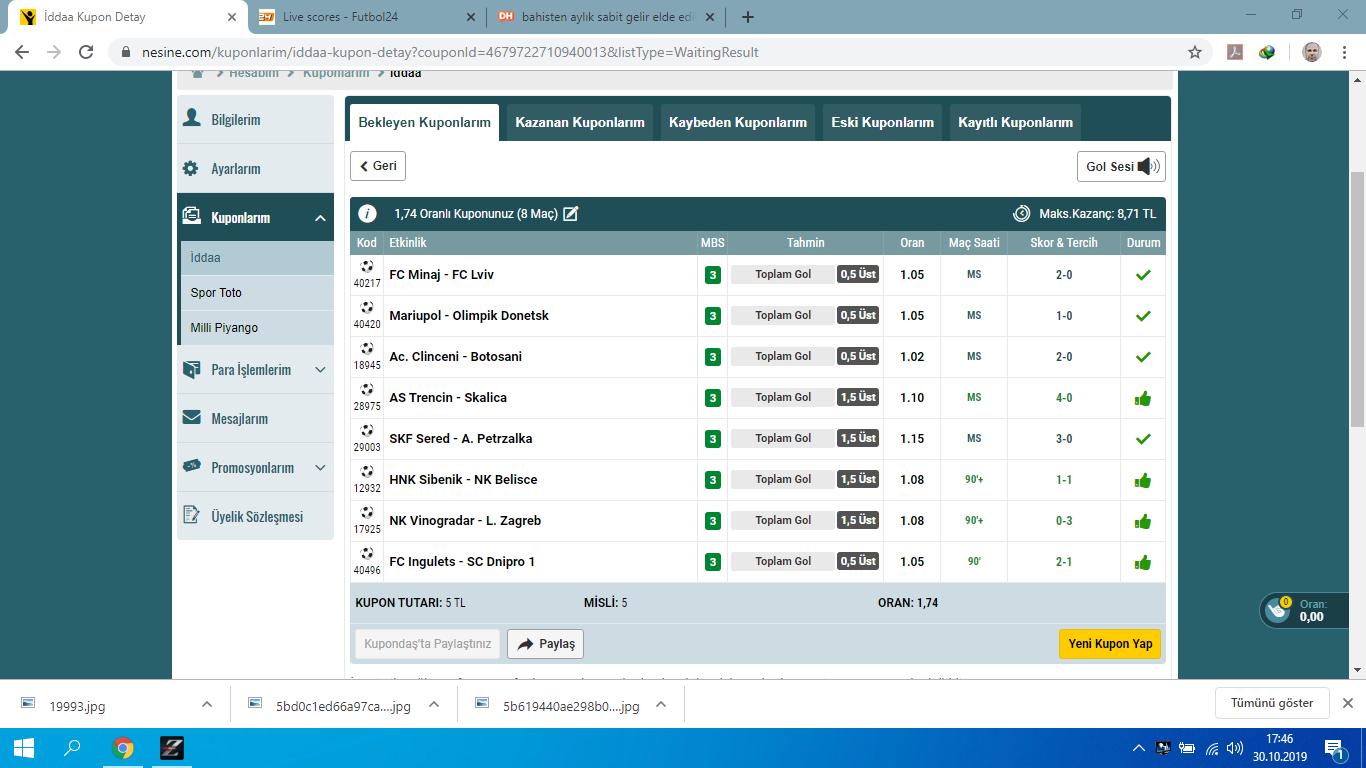1366x768 pixels.
Task: Click thumbs-up status for NK Vinogradar row
Action: (x=1143, y=521)
